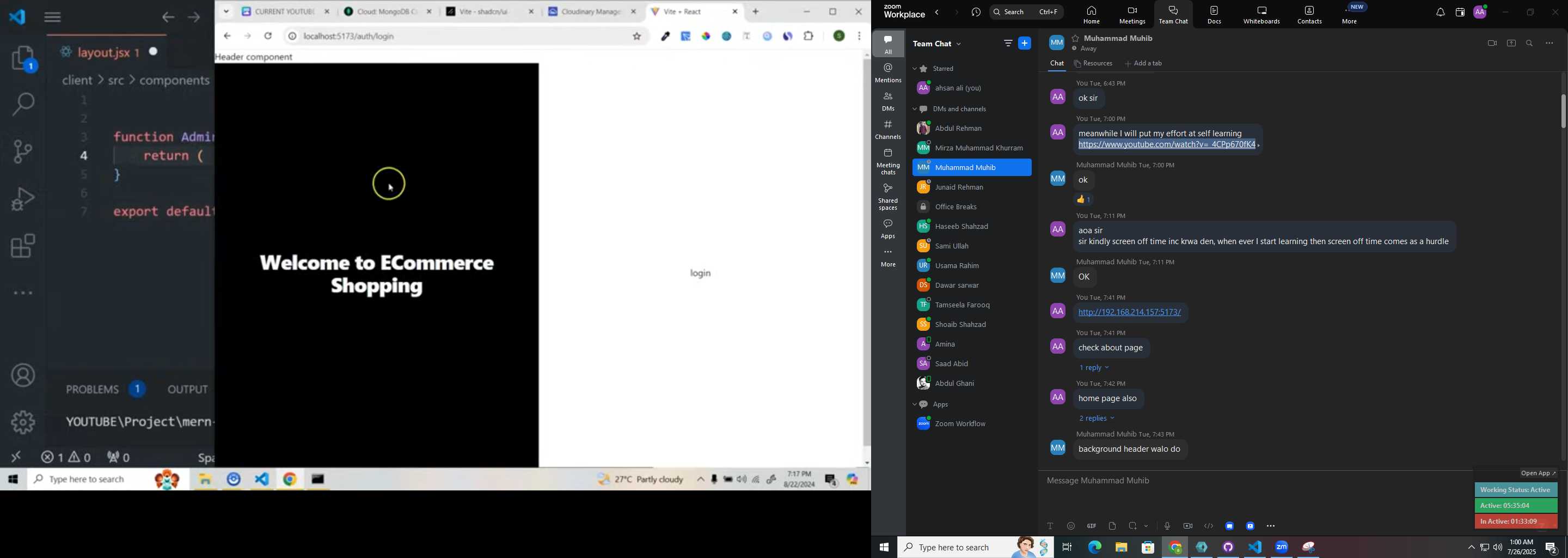Open text formatting options in composer

(x=1050, y=526)
